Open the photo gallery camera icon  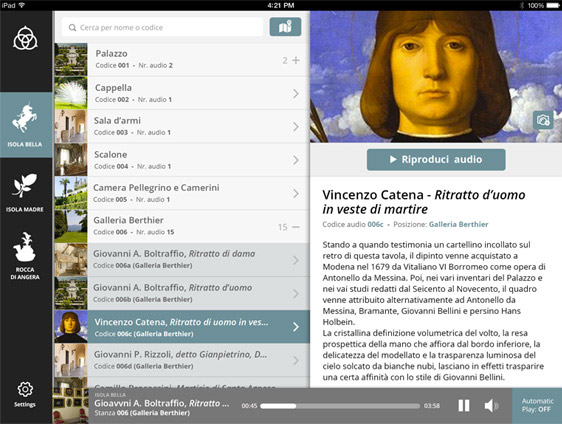[543, 120]
